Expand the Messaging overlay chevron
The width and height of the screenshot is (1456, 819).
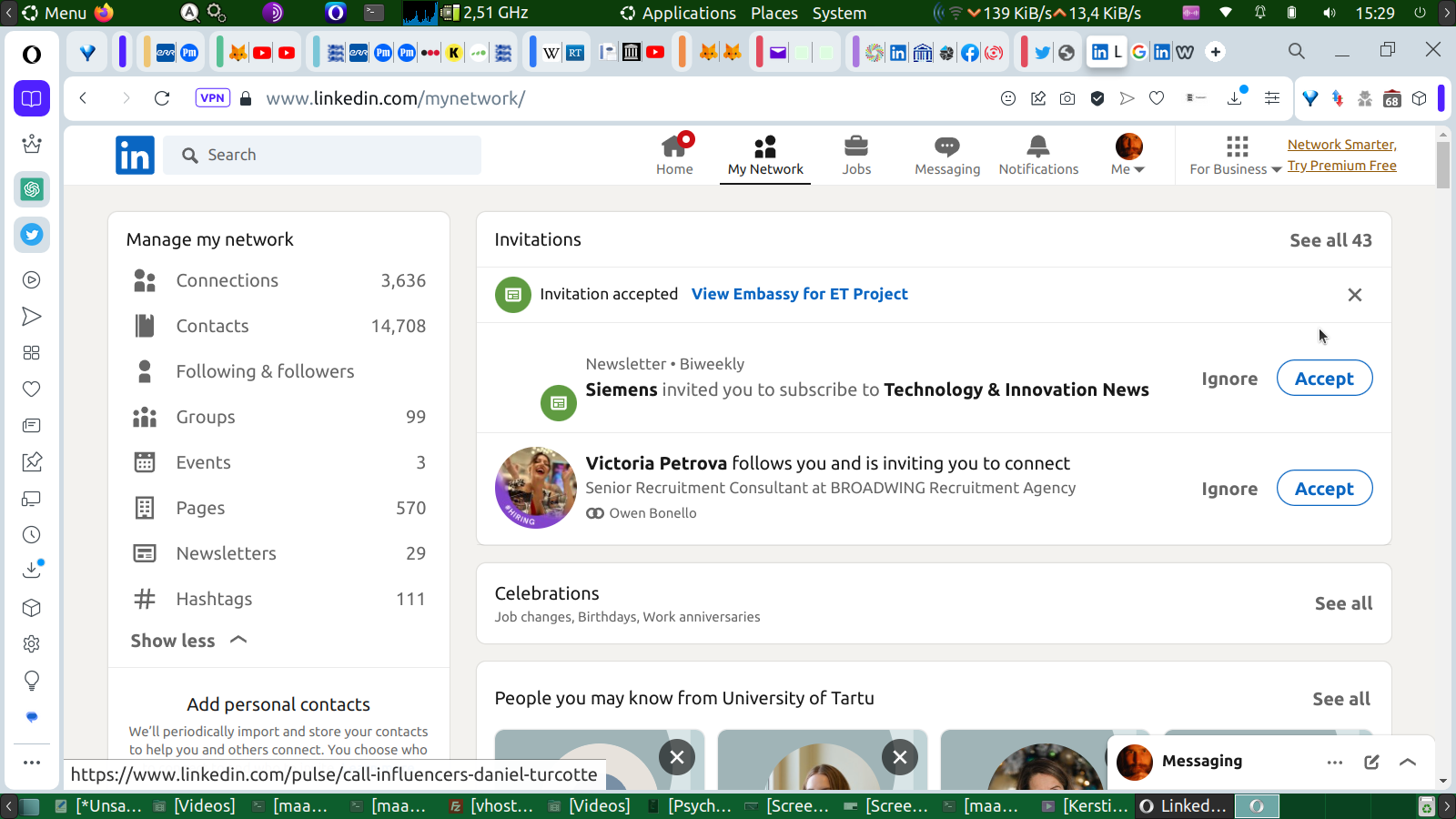point(1408,763)
